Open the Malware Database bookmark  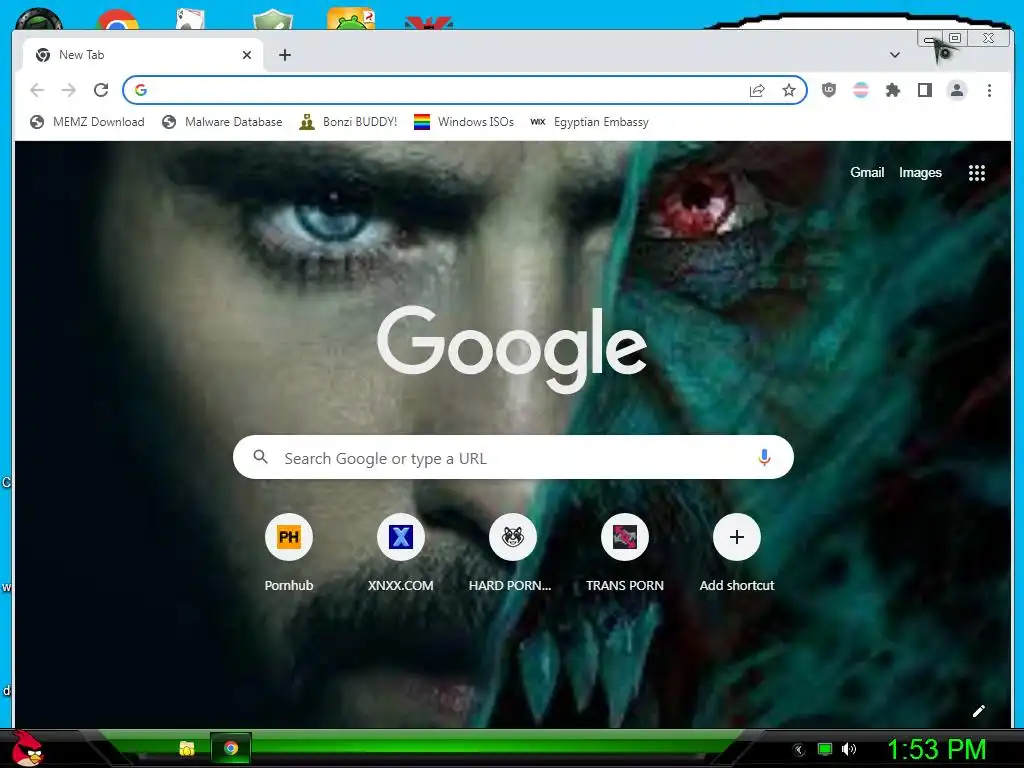click(x=222, y=122)
